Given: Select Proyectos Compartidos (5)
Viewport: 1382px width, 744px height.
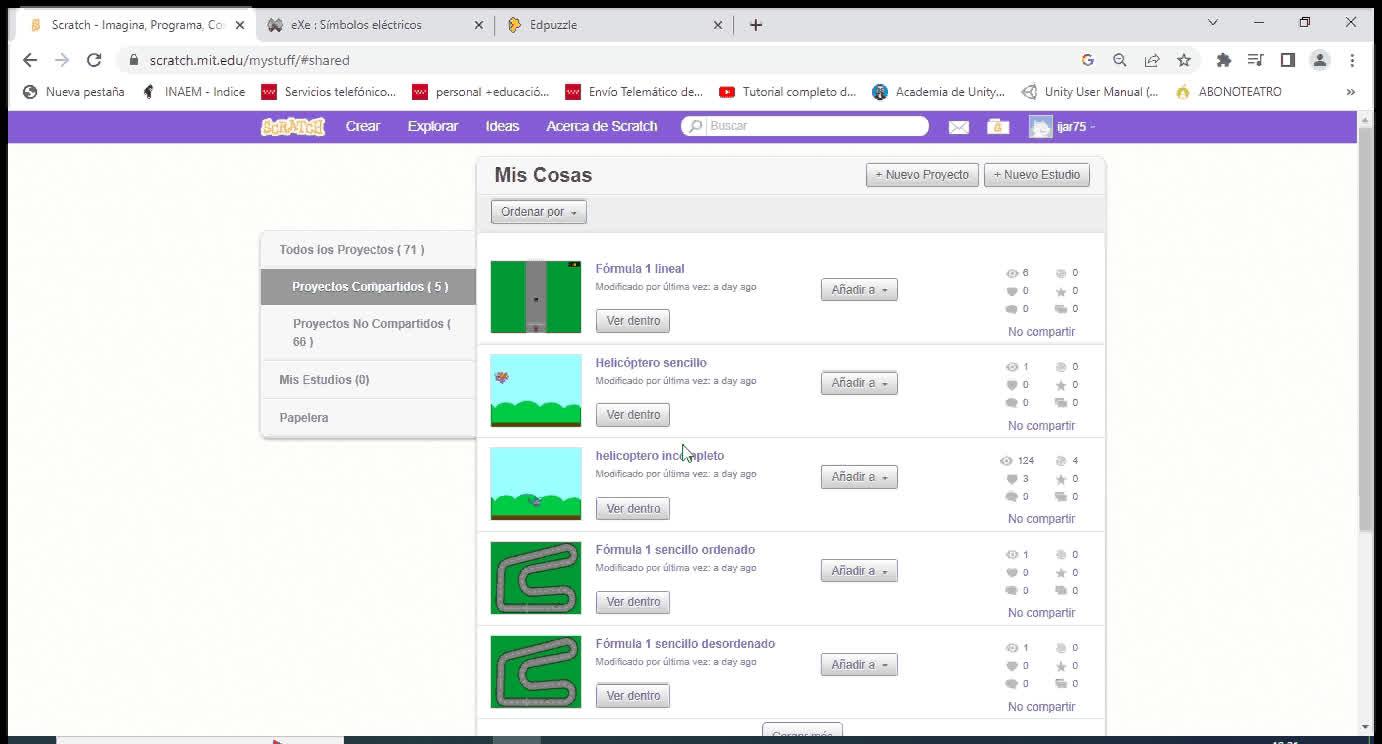Looking at the screenshot, I should point(368,287).
